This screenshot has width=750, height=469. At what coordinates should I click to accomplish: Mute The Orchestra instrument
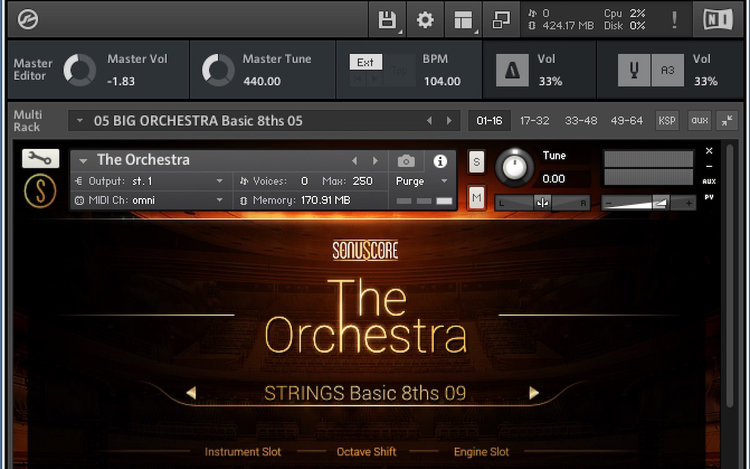coord(476,197)
